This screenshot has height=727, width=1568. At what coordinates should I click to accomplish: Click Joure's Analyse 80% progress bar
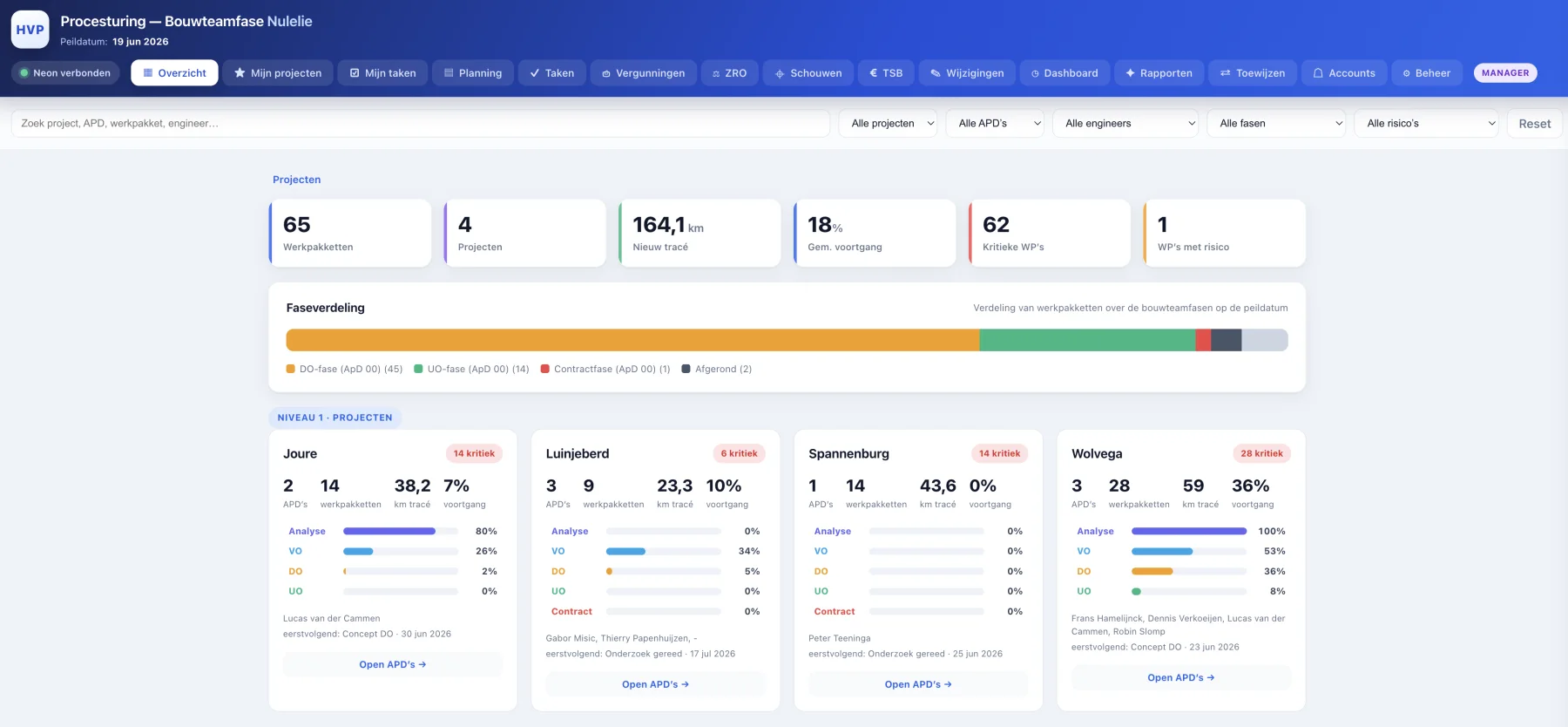[x=401, y=531]
